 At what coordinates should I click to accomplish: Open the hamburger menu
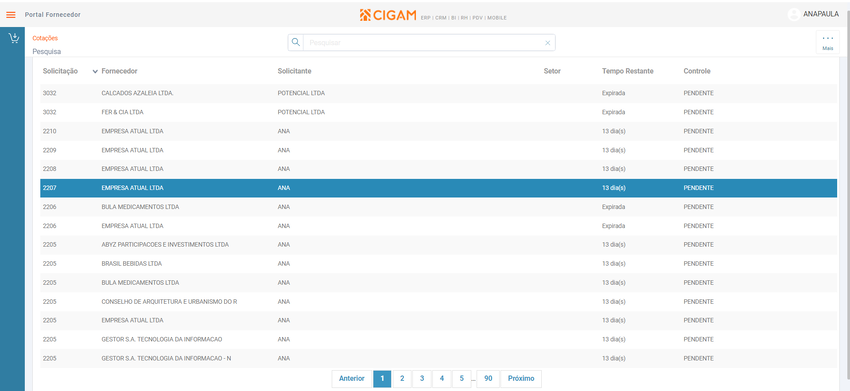click(11, 15)
